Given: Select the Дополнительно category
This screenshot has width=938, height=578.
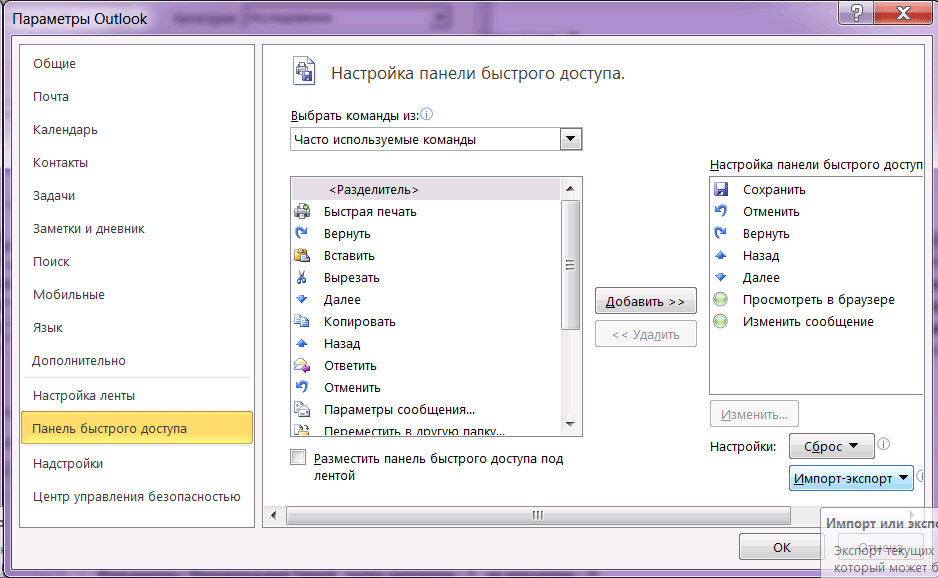Looking at the screenshot, I should click(x=137, y=360).
